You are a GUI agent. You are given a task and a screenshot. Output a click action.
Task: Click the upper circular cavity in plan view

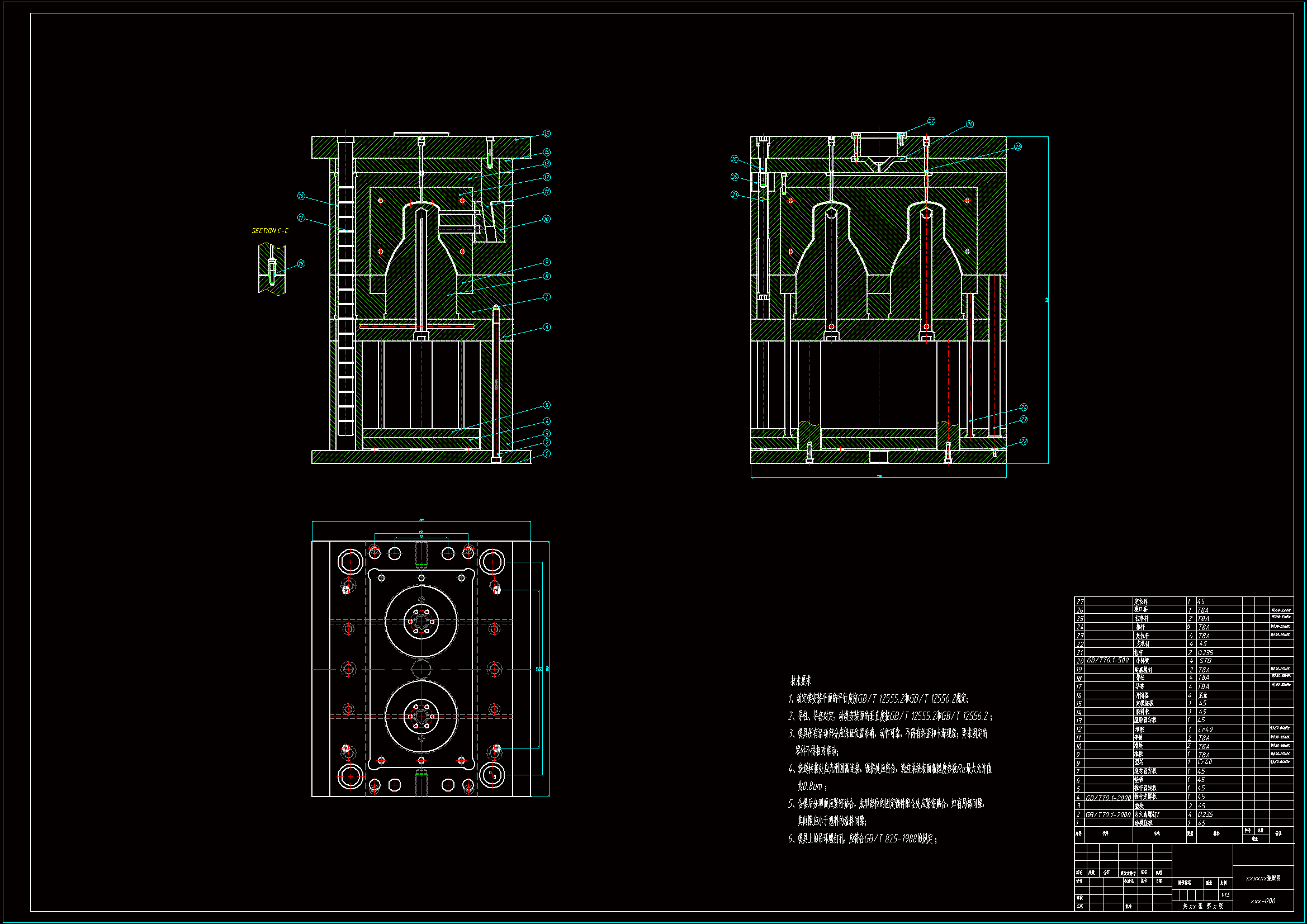pyautogui.click(x=422, y=622)
